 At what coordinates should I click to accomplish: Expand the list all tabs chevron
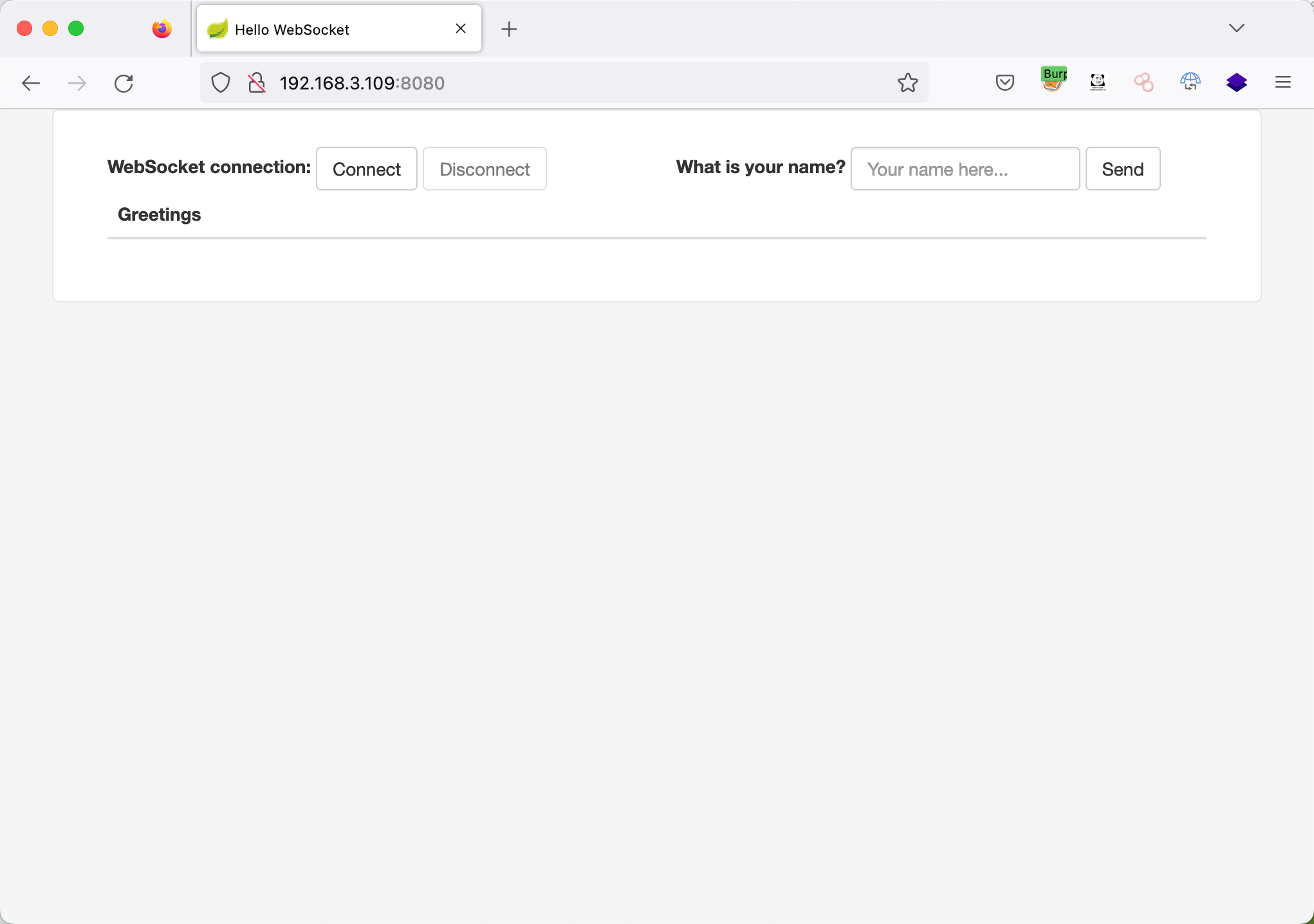click(x=1236, y=28)
